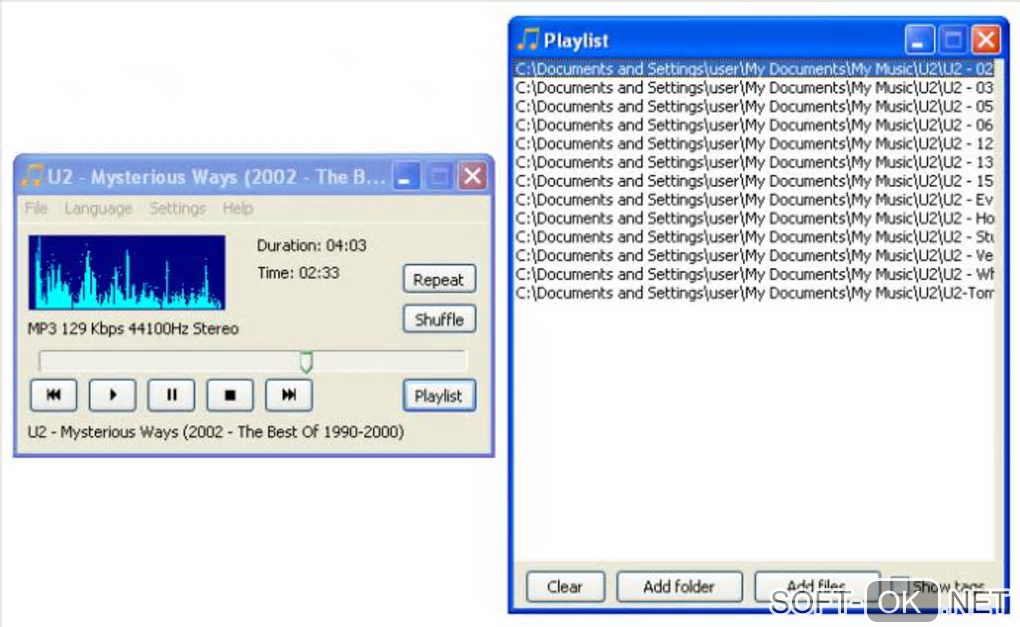Select the playlist entry ending in U2 - 02
1020x627 pixels.
(754, 69)
